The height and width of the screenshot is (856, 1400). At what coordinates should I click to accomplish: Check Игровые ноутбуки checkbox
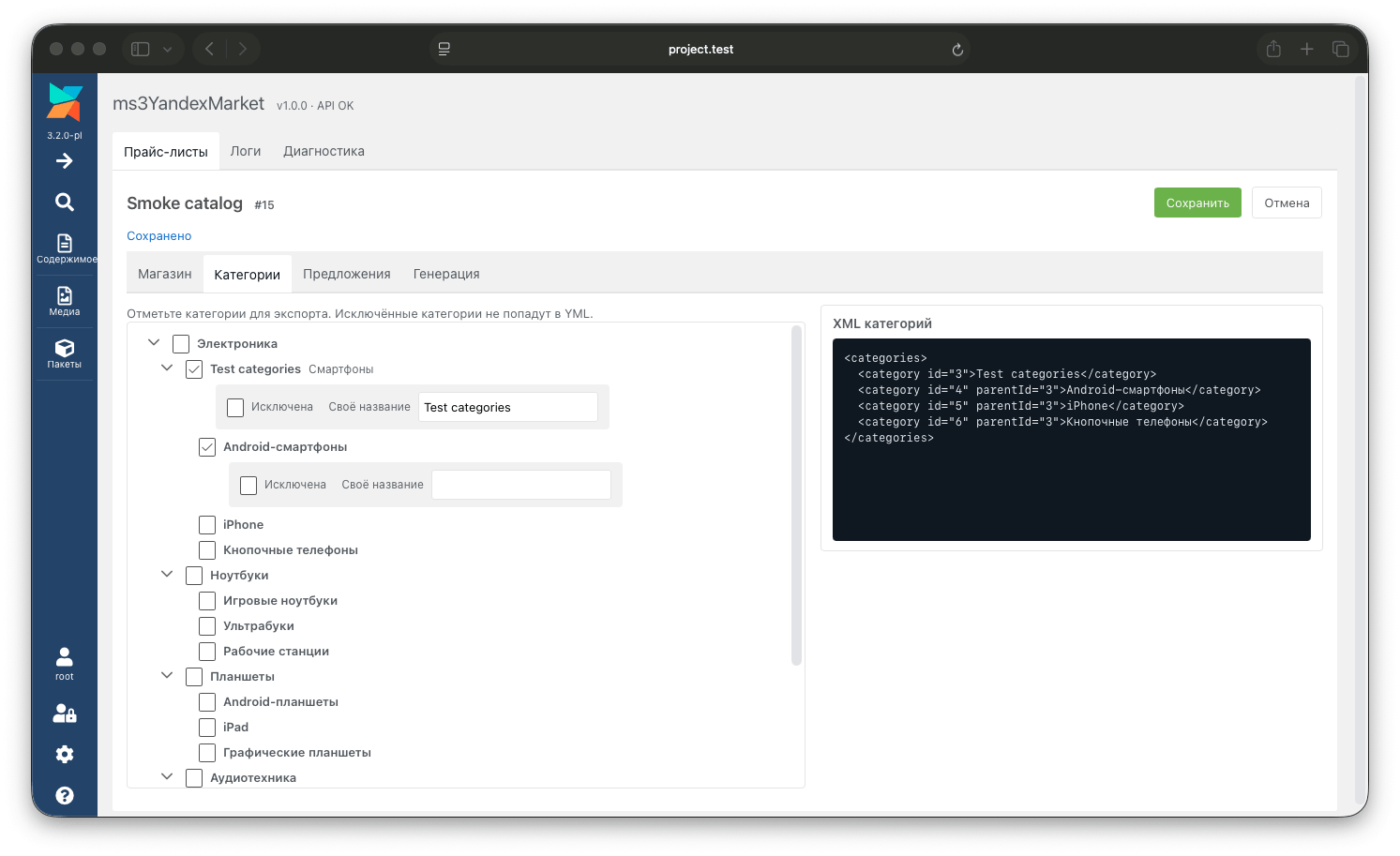point(207,601)
